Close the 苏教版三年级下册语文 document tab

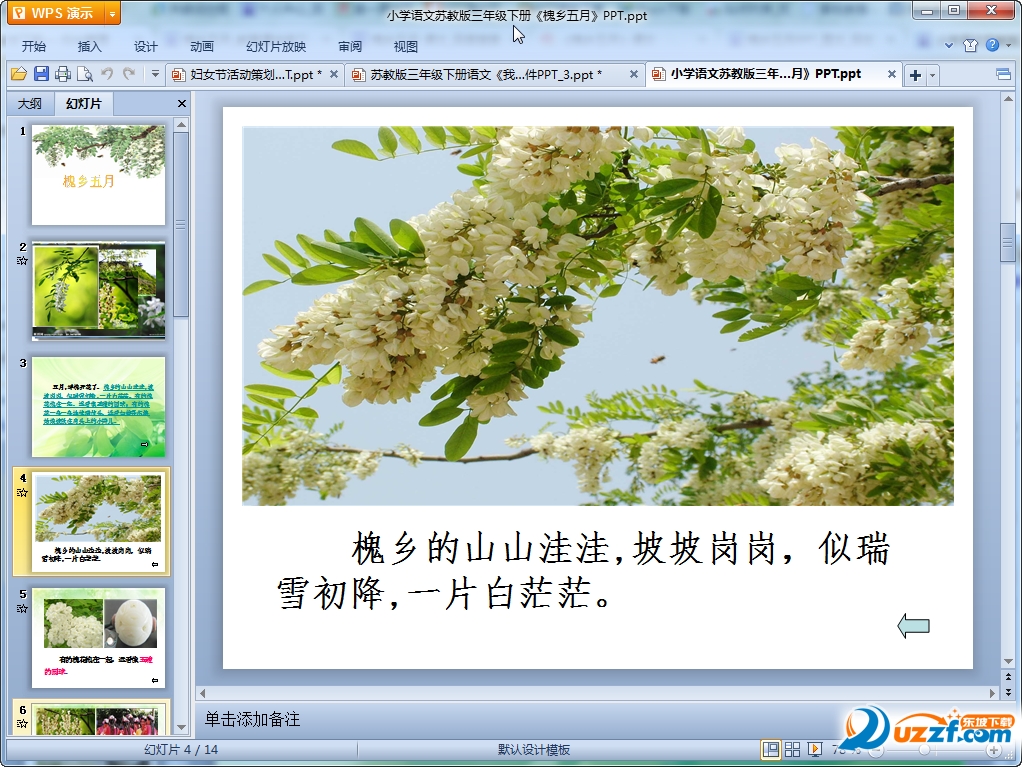[x=634, y=74]
